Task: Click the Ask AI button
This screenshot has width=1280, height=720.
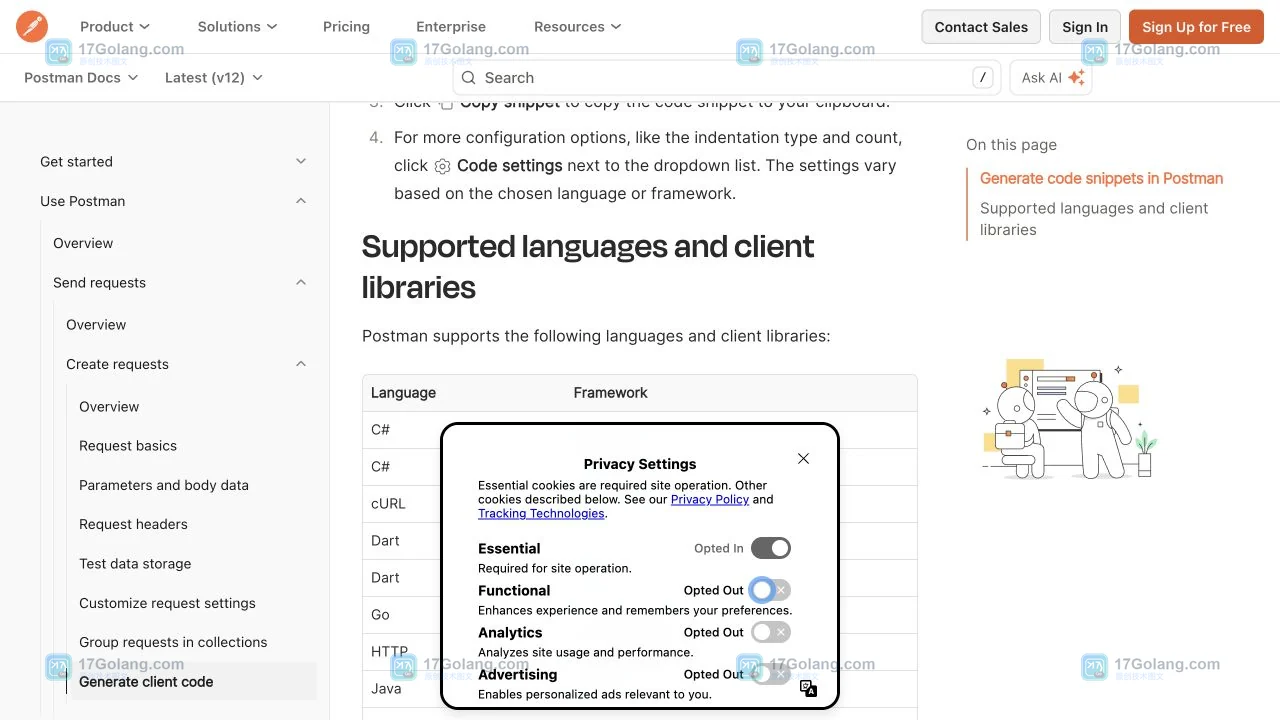Action: click(1051, 78)
